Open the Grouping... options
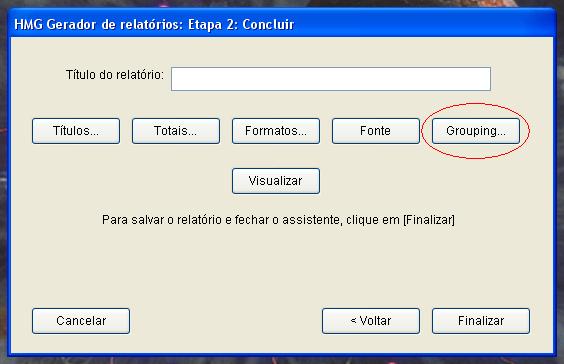 [476, 131]
